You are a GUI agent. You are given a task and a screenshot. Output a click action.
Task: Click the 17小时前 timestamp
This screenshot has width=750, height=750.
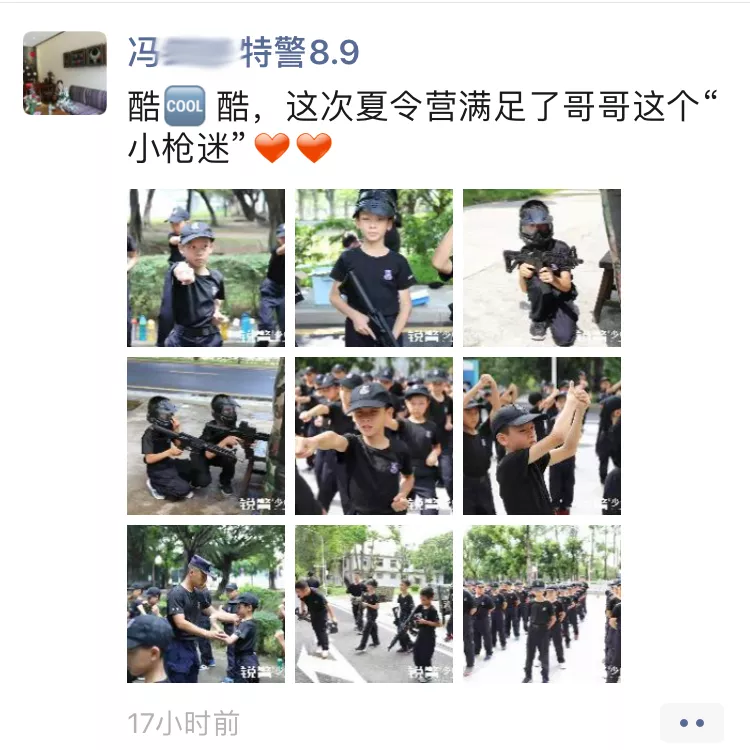coord(183,723)
